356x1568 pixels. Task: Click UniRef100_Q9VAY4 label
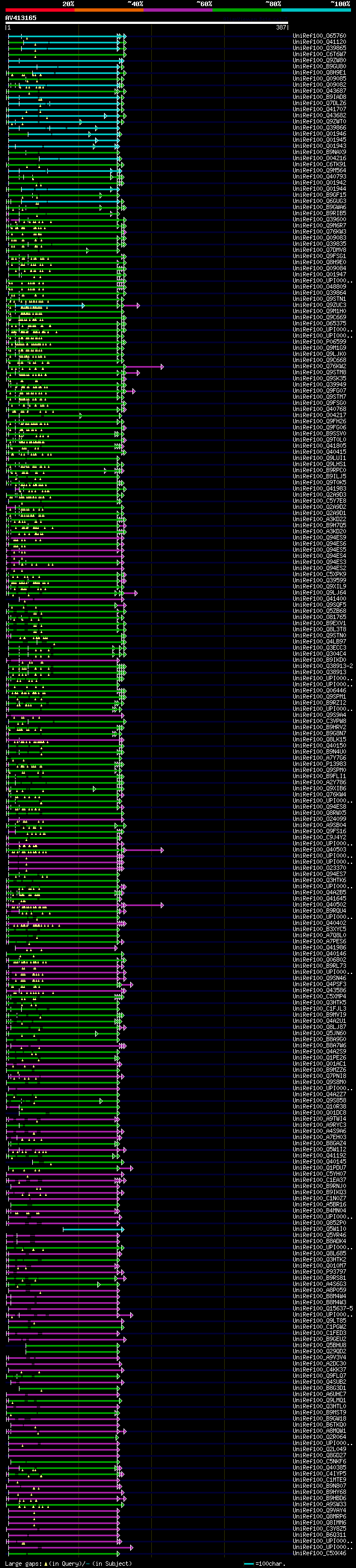[319, 1511]
